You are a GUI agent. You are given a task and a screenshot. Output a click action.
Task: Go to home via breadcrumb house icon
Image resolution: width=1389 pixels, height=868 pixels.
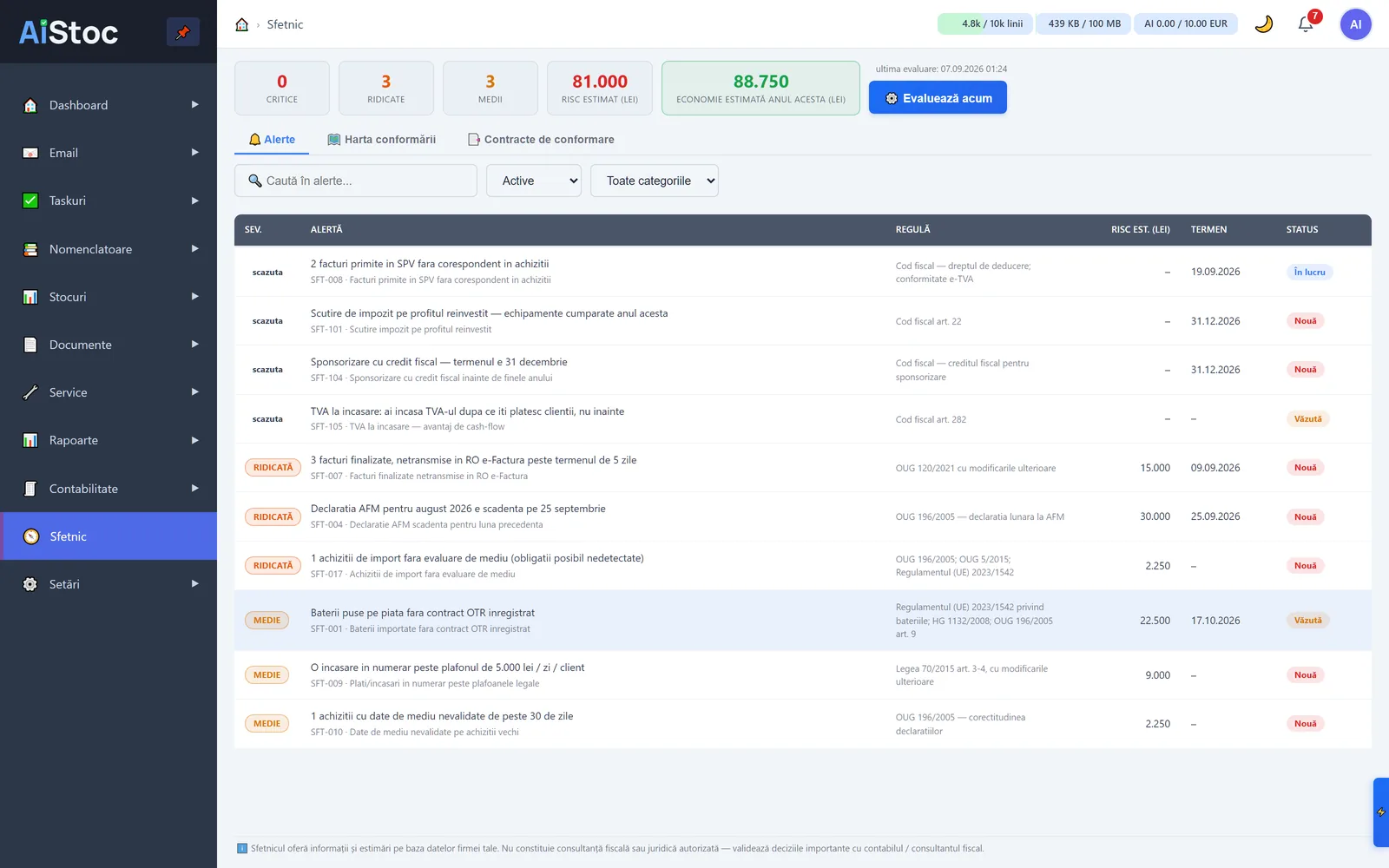tap(242, 24)
